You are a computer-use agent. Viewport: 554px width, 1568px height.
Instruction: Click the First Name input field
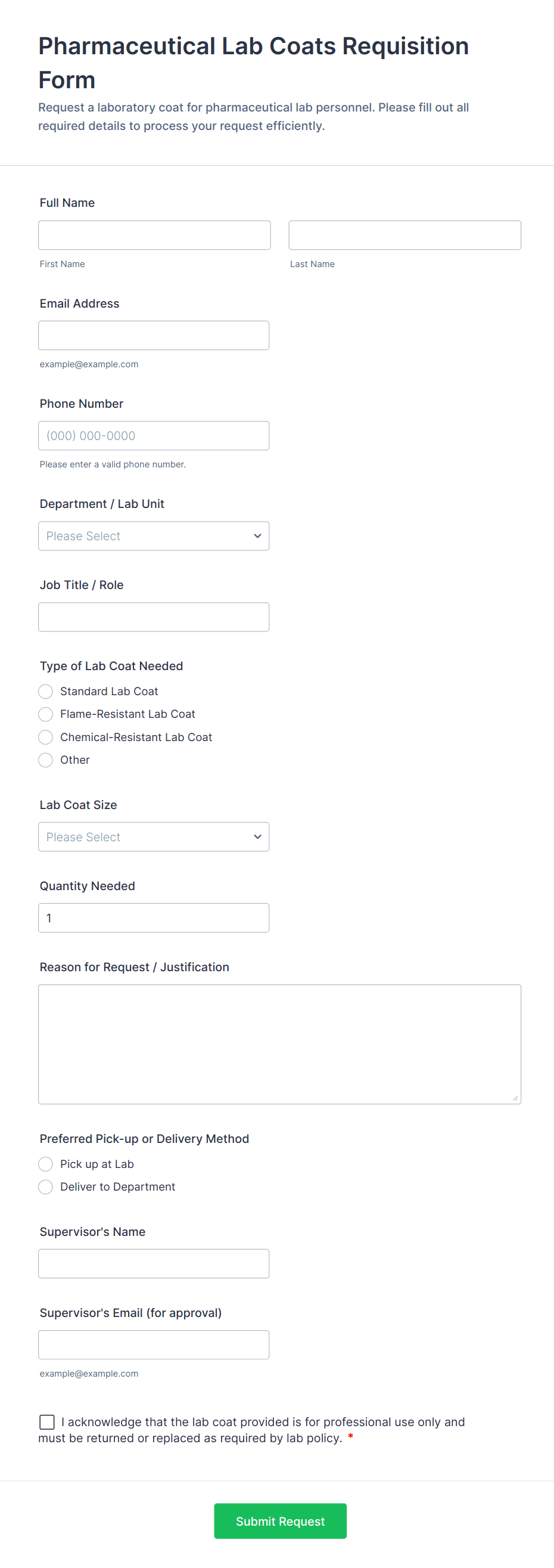click(x=154, y=235)
